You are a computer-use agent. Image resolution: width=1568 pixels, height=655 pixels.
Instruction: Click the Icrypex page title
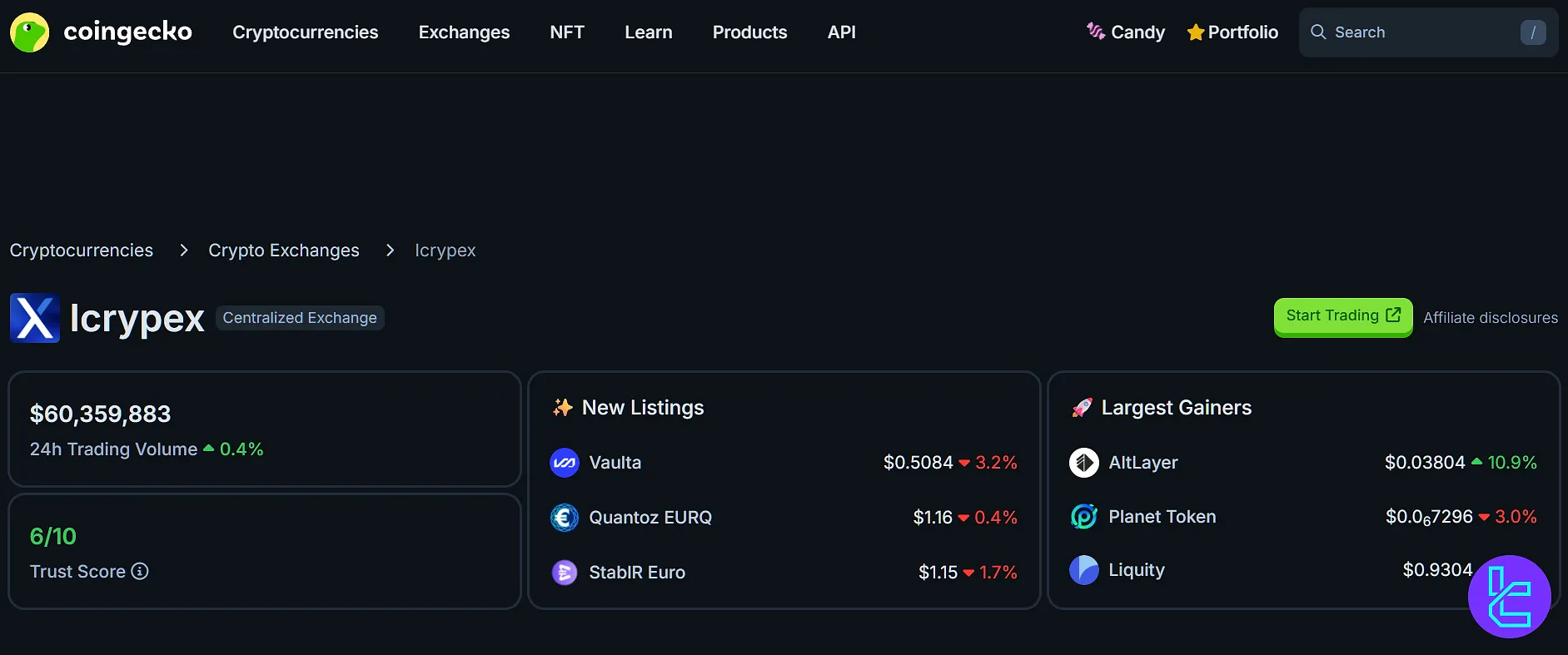137,319
